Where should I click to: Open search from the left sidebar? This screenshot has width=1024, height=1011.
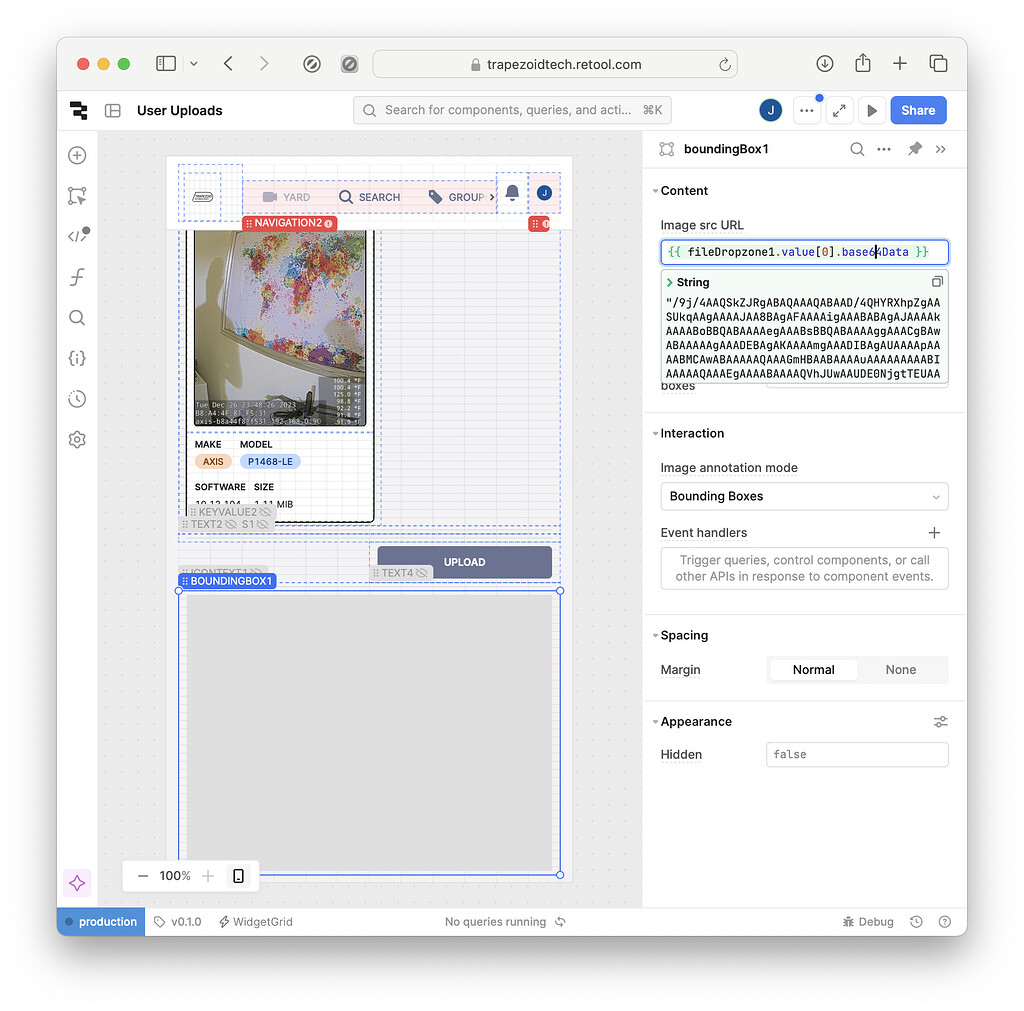click(77, 317)
